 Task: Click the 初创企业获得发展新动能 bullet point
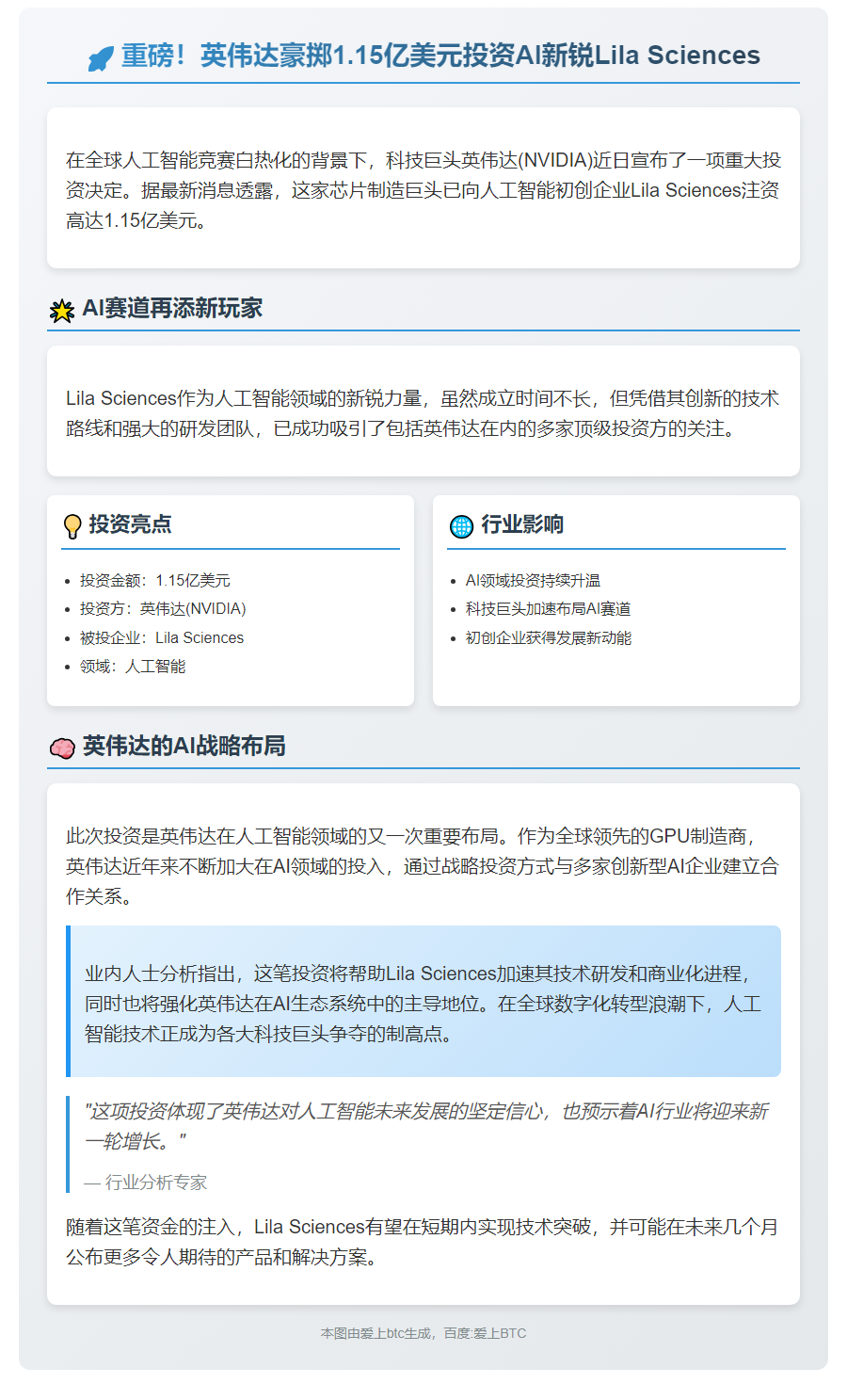tap(548, 638)
